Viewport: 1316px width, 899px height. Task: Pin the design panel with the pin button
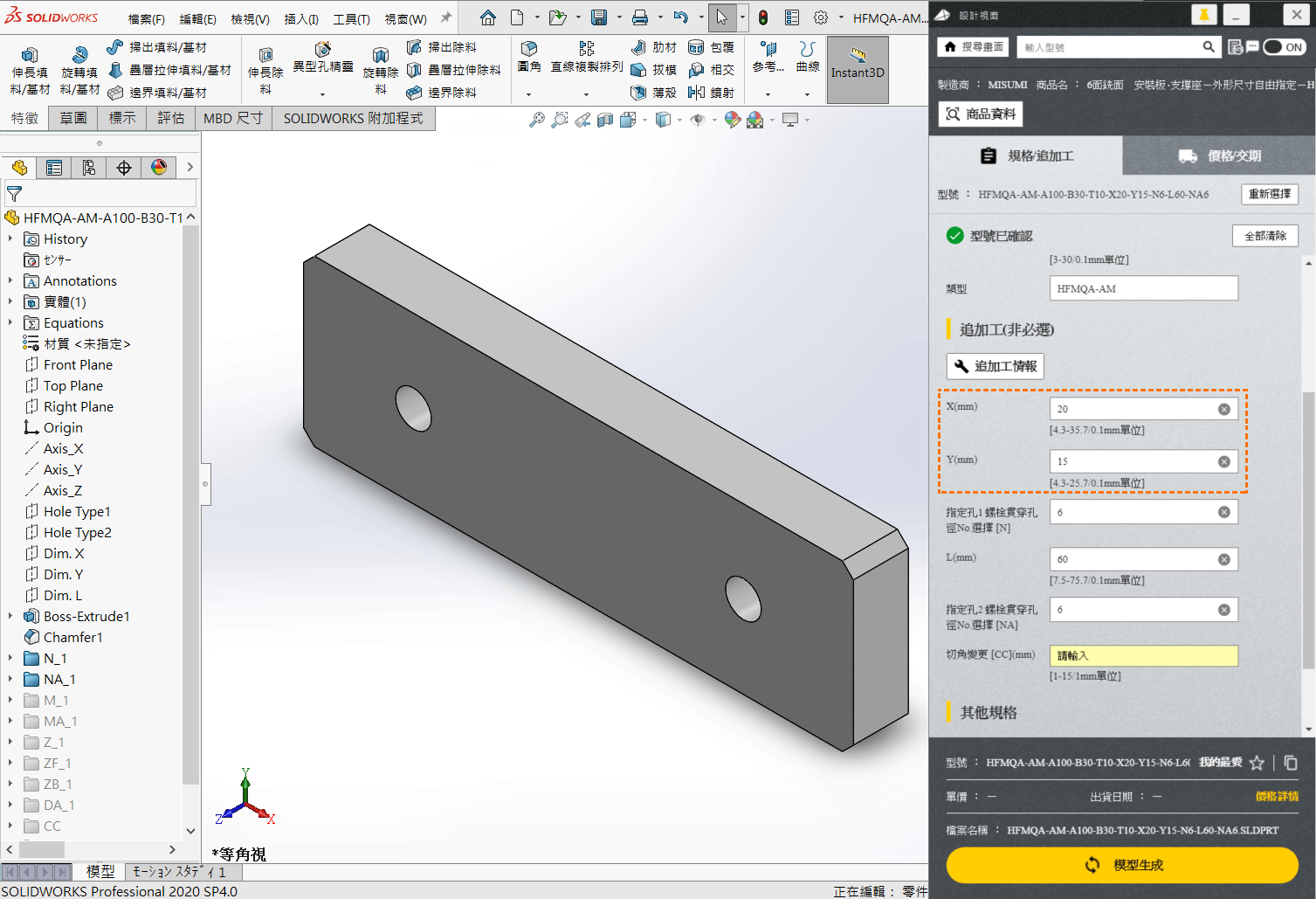pos(1203,15)
